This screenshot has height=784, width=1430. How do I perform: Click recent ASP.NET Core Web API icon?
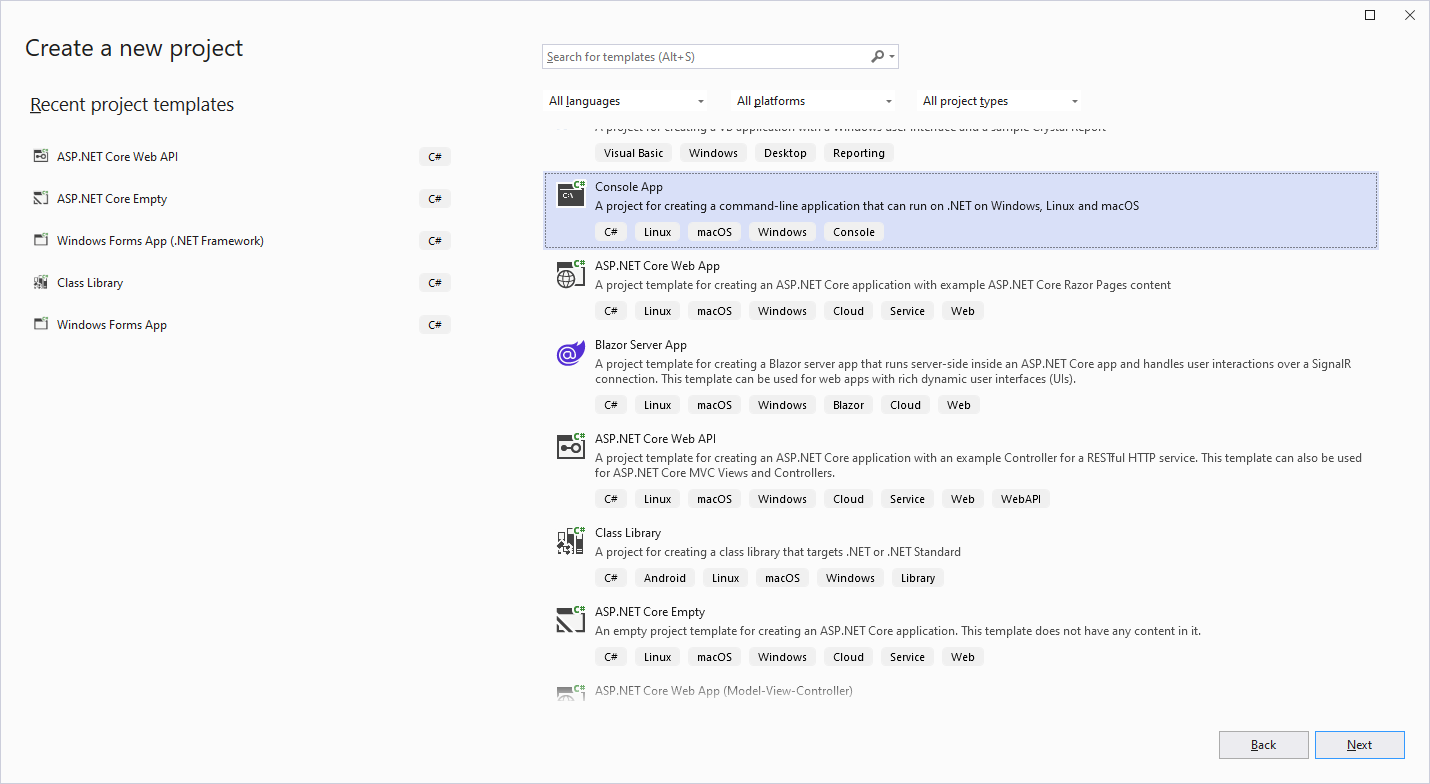40,156
